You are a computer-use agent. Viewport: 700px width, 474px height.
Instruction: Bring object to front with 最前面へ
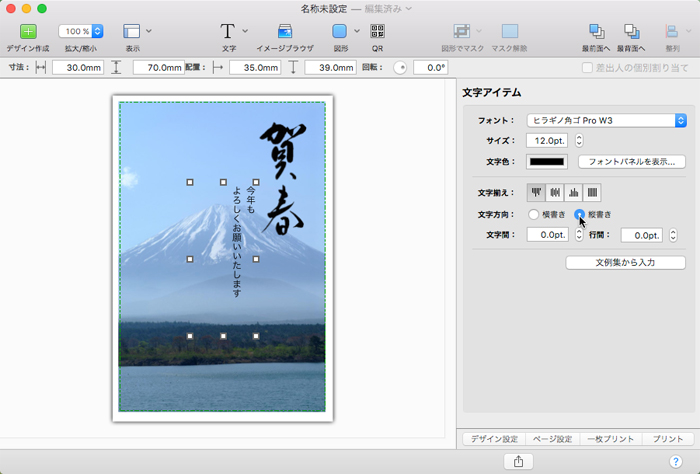point(596,32)
